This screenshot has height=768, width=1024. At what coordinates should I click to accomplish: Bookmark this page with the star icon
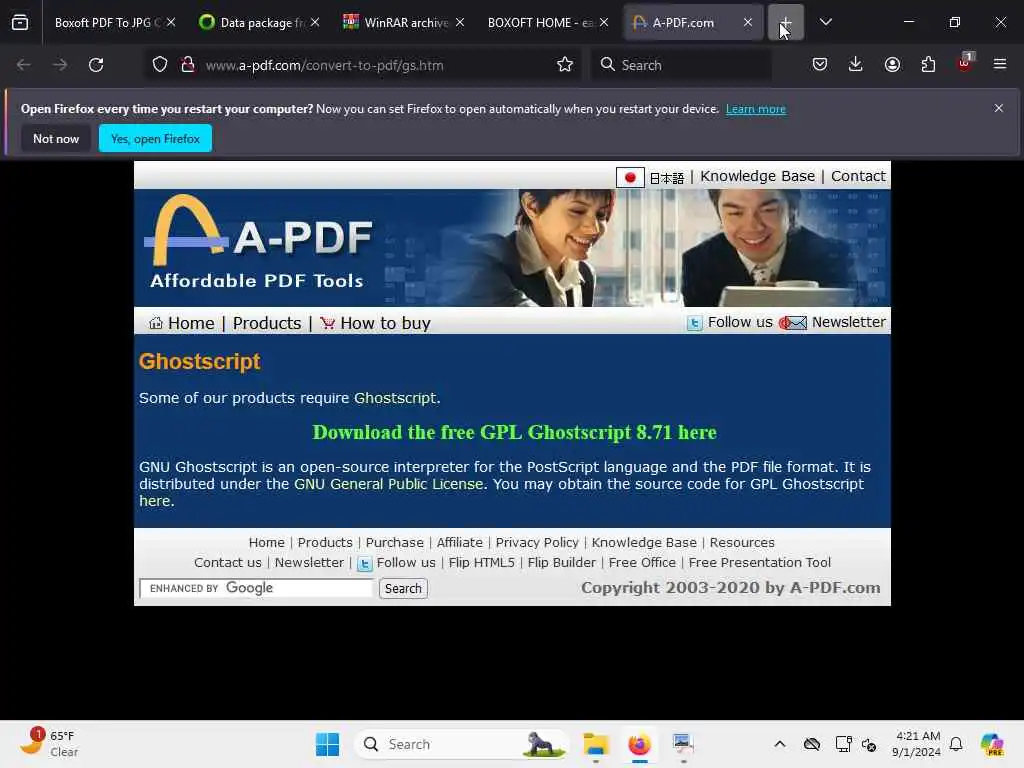[565, 64]
